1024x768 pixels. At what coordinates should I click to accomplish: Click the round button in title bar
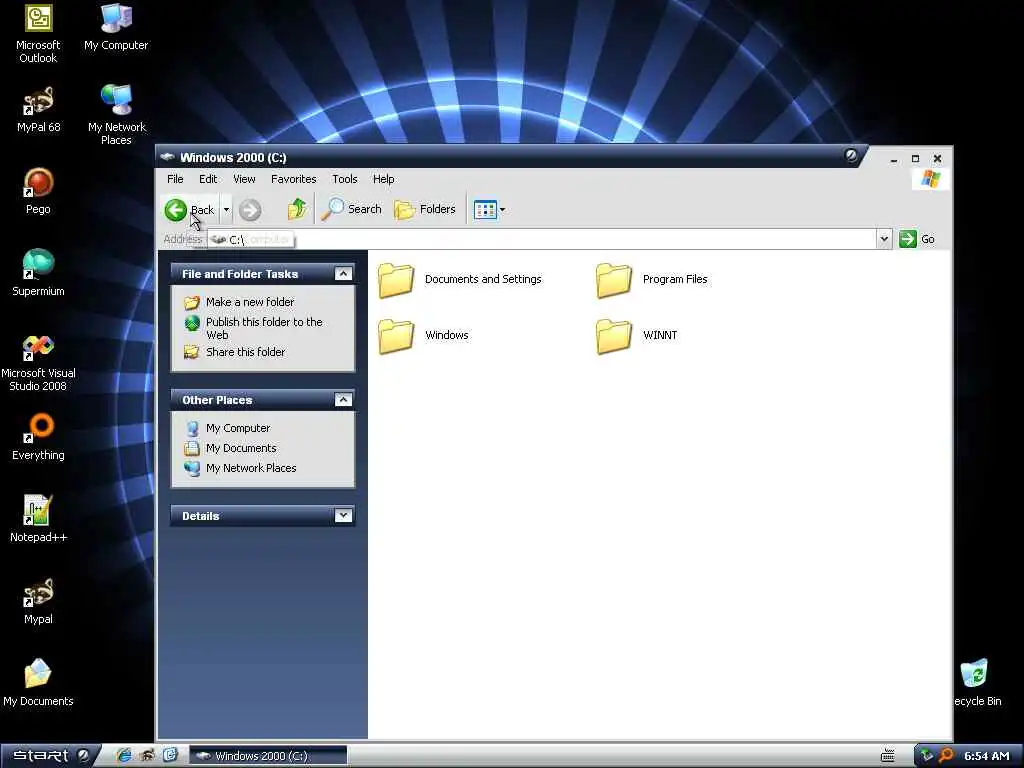pos(851,155)
